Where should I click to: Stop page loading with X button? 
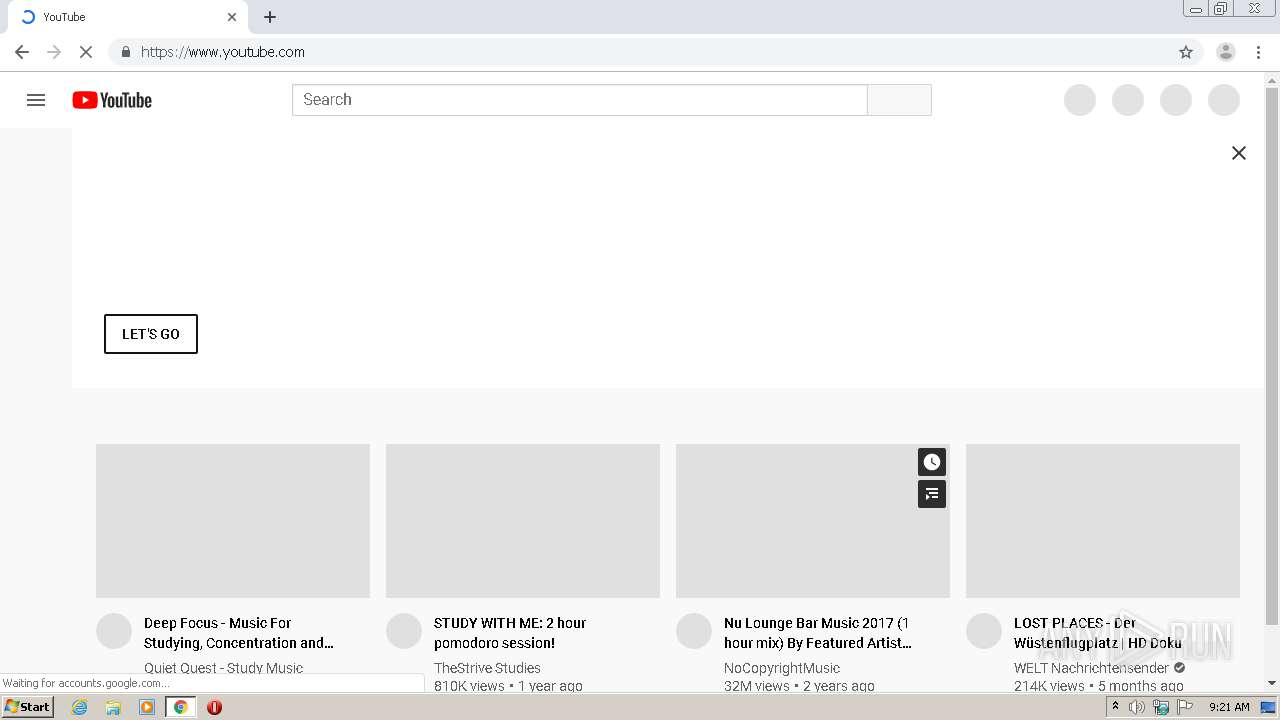click(86, 52)
